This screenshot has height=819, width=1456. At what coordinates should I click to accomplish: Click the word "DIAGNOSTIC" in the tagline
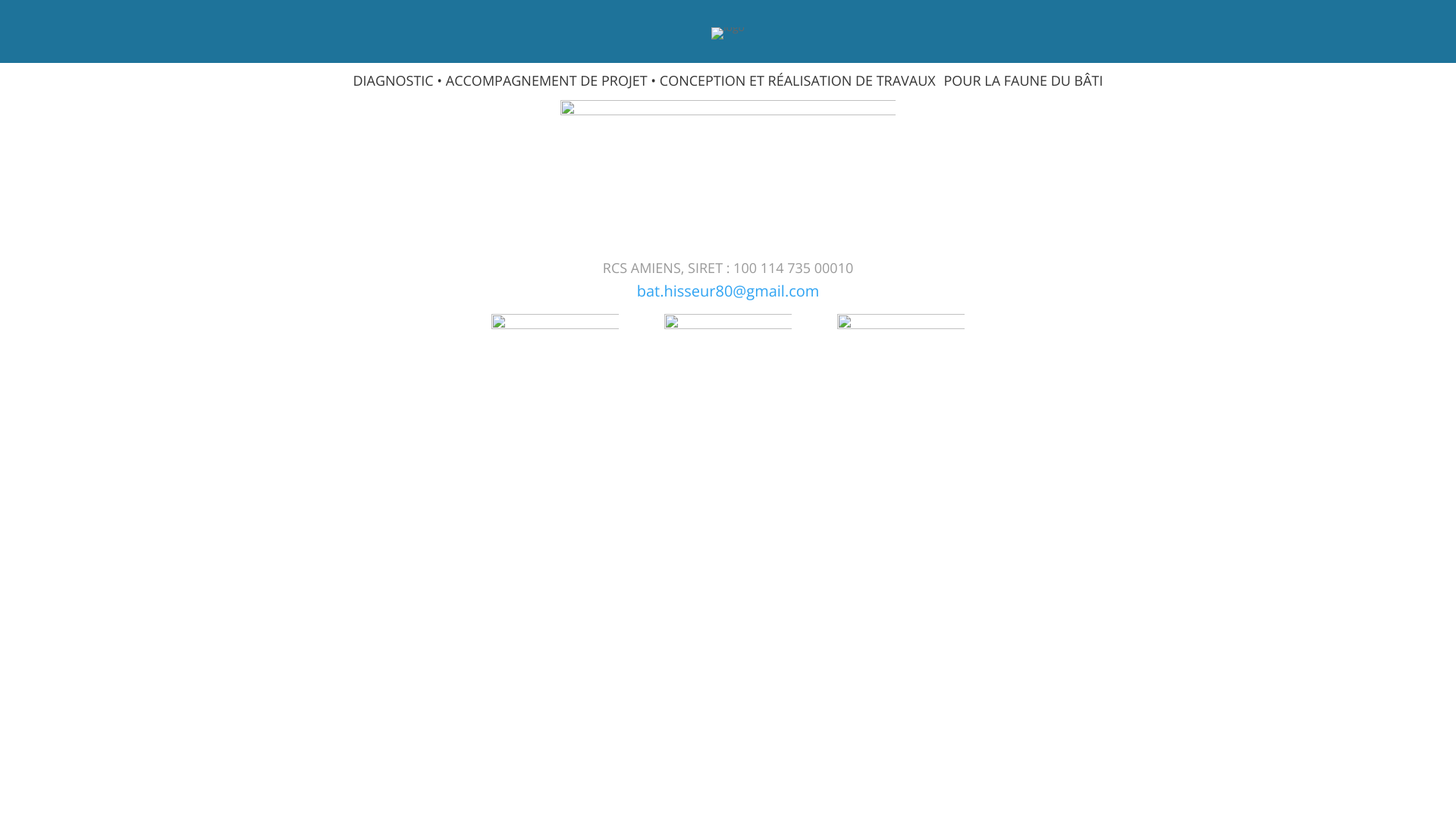tap(393, 80)
